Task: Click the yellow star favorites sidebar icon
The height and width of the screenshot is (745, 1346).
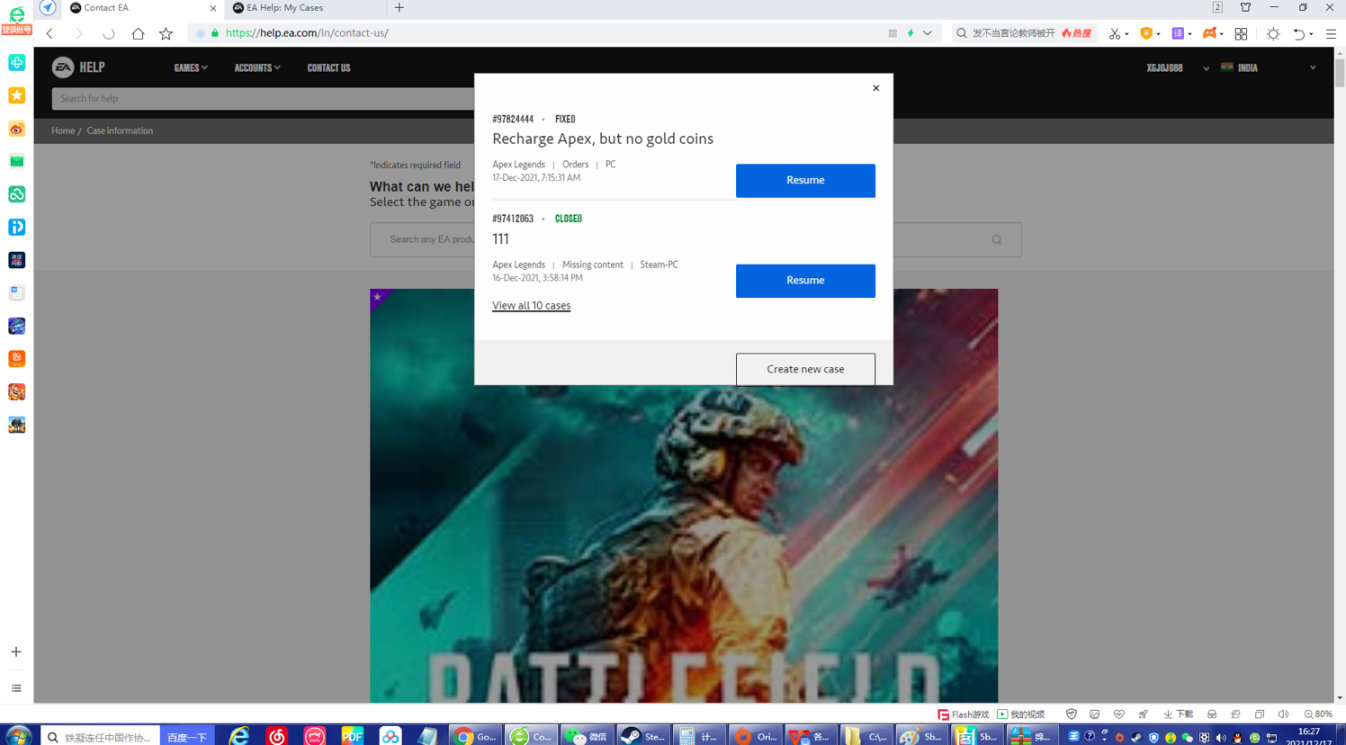Action: tap(17, 95)
